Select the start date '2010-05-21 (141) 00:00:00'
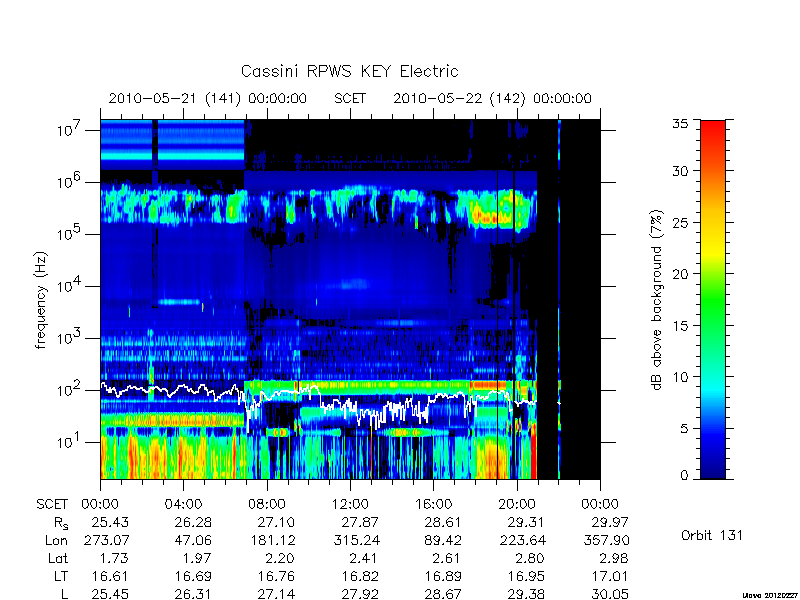Image resolution: width=800 pixels, height=600 pixels. 208,98
